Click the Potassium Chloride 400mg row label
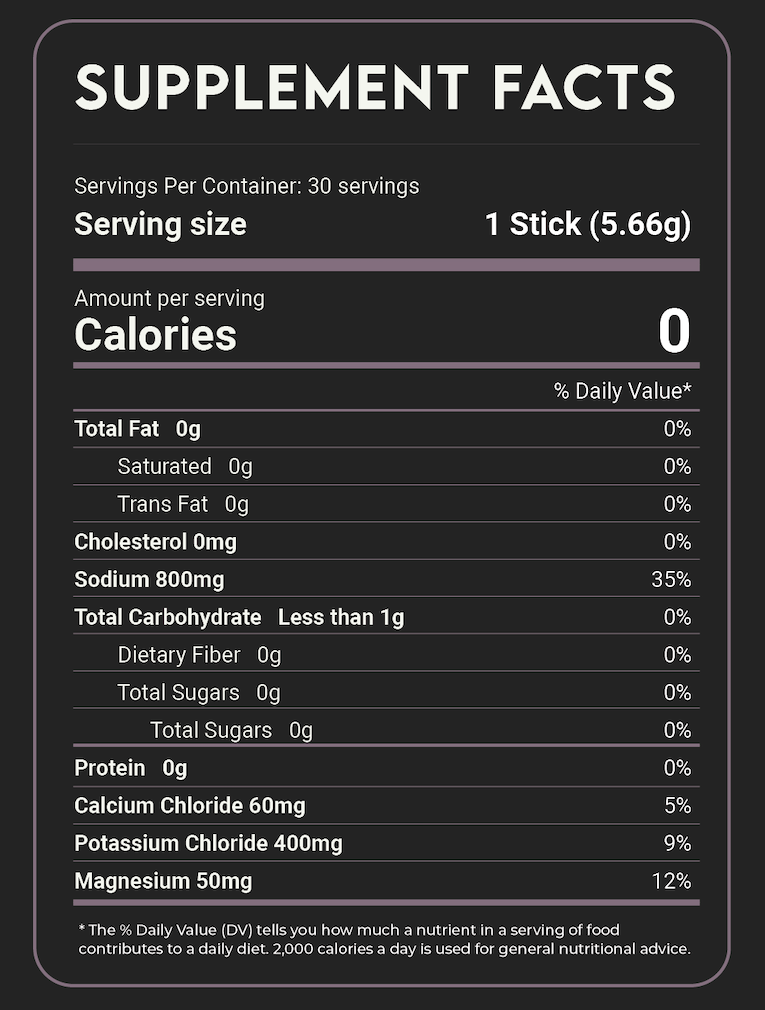The height and width of the screenshot is (1010, 765). (208, 843)
